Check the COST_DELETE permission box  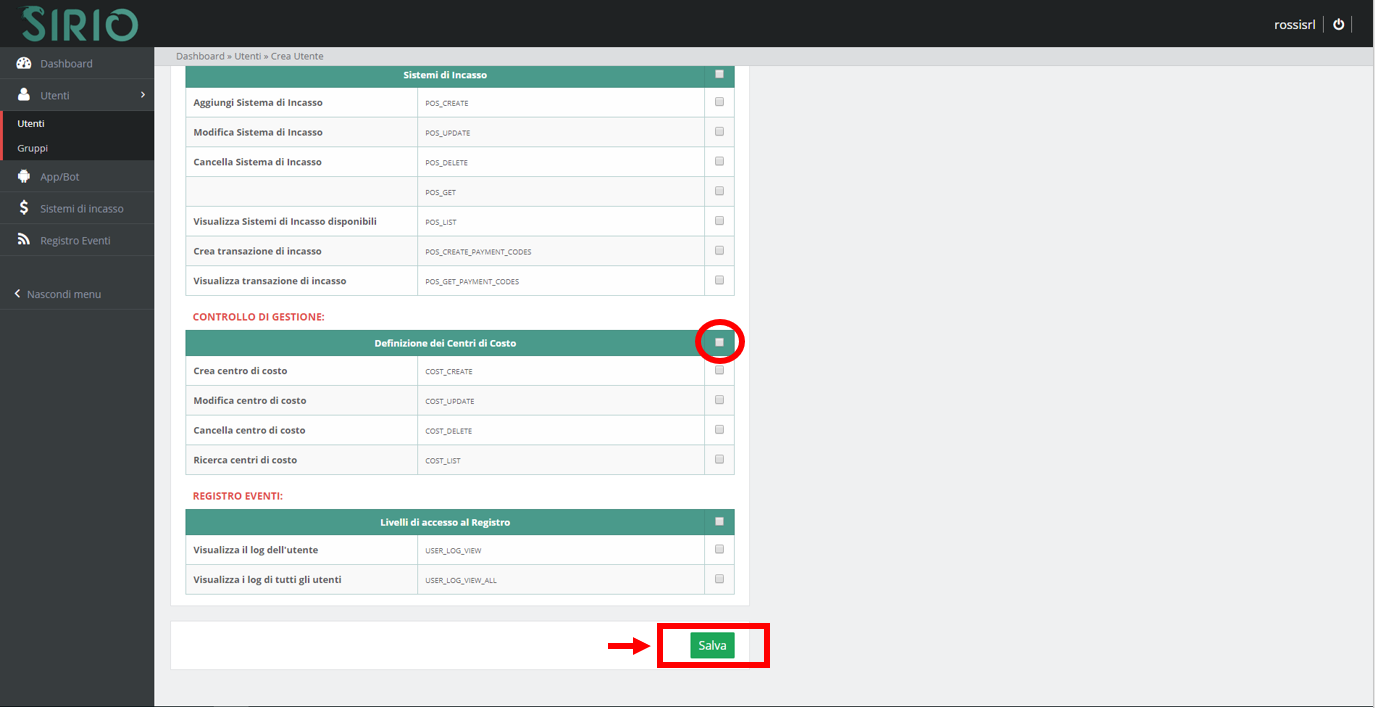click(x=719, y=430)
